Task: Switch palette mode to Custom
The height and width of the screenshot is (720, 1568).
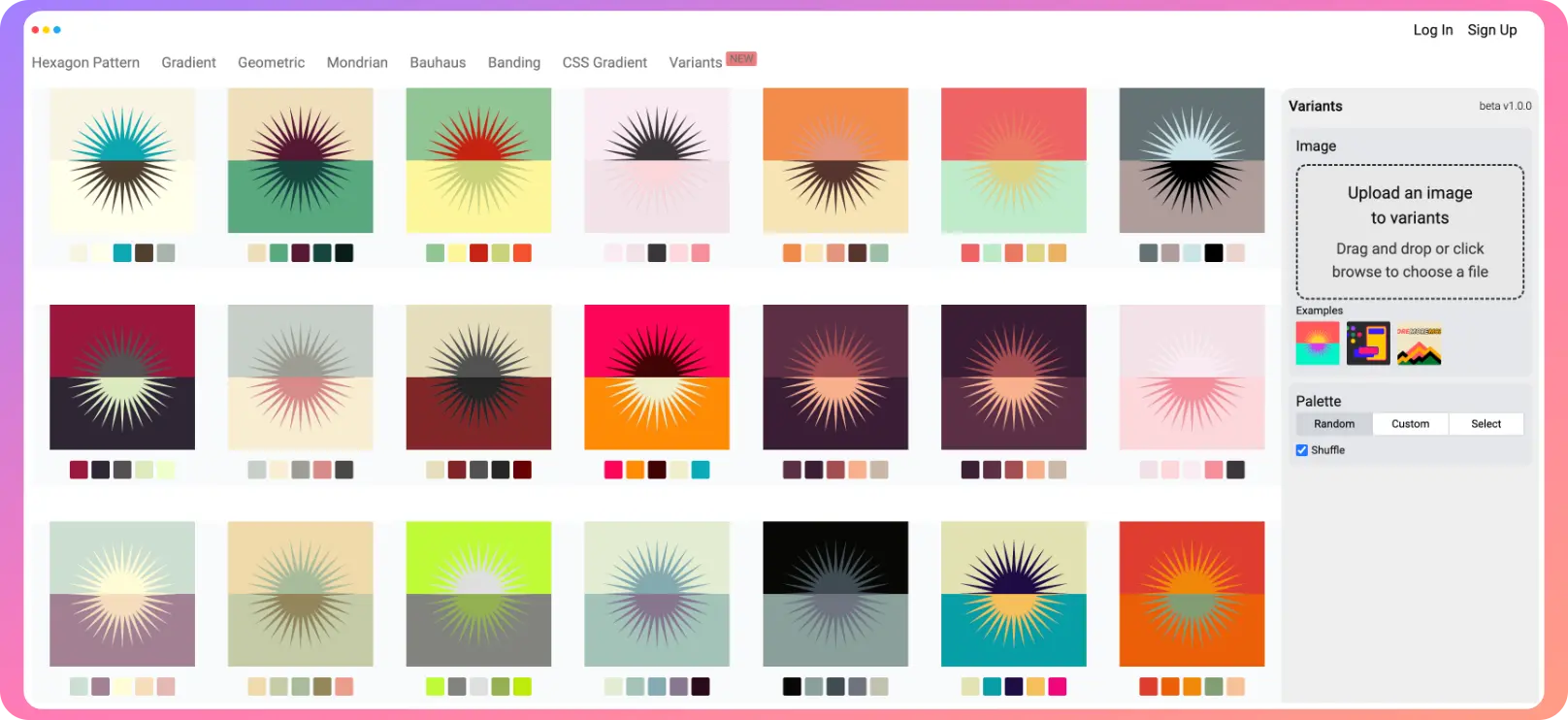Action: coord(1410,424)
